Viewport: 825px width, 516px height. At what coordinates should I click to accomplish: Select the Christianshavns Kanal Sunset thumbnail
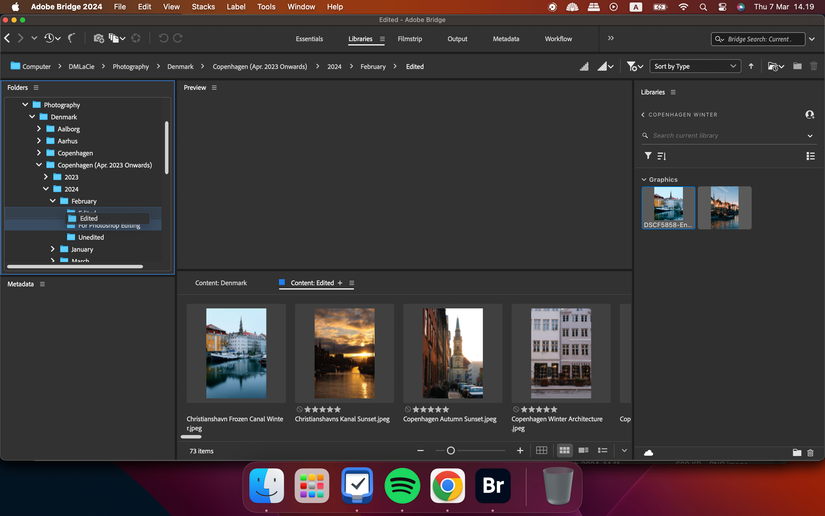pyautogui.click(x=344, y=353)
